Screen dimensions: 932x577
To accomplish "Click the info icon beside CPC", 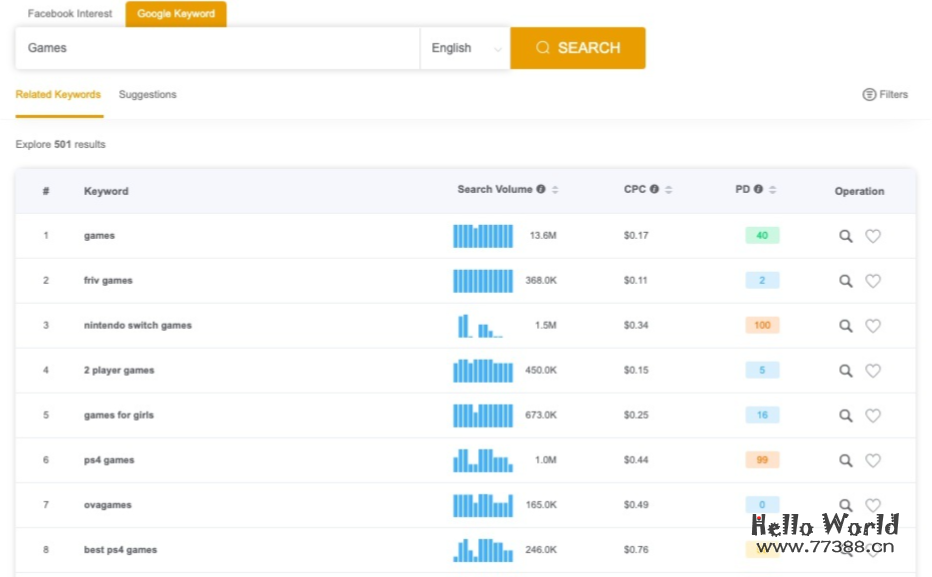I will click(x=654, y=190).
